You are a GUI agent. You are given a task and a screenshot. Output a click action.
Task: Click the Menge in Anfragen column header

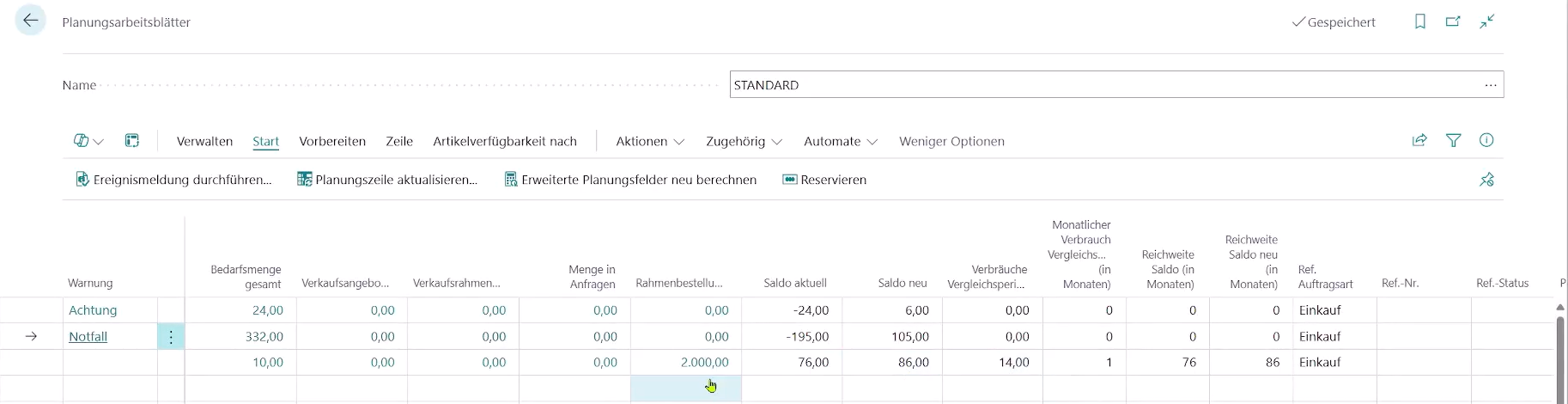[592, 276]
